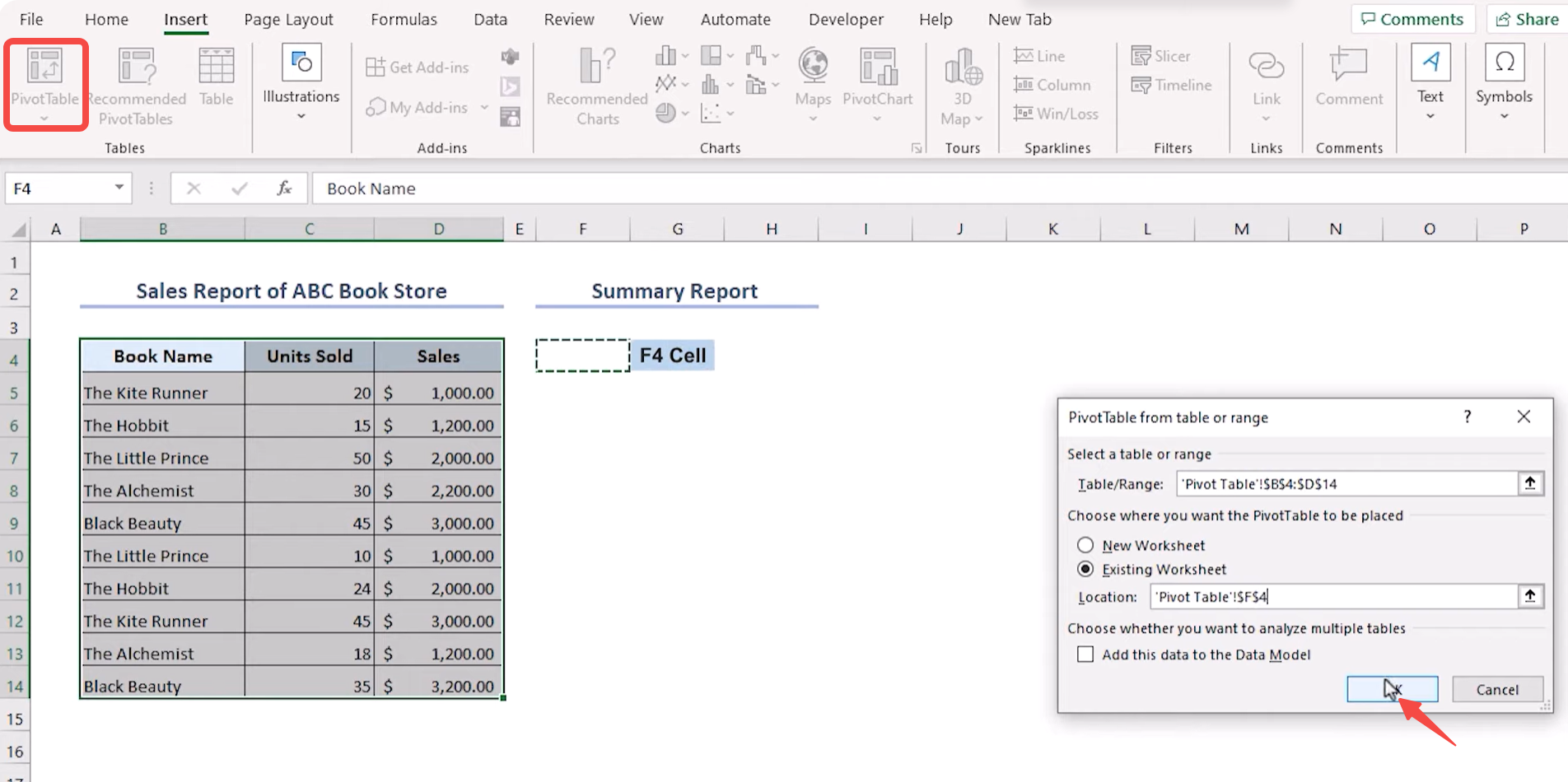The height and width of the screenshot is (782, 1568).
Task: Insert a Column sparkline
Action: pyautogui.click(x=1052, y=85)
